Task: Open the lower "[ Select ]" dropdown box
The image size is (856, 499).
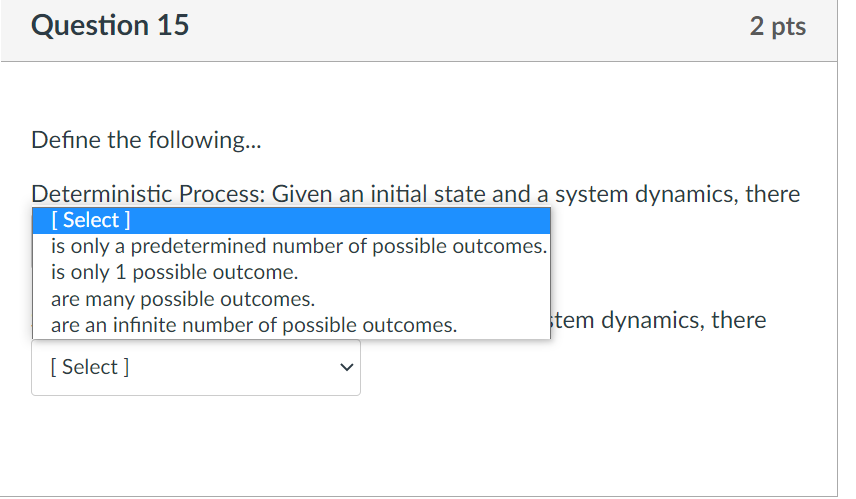Action: (x=195, y=367)
